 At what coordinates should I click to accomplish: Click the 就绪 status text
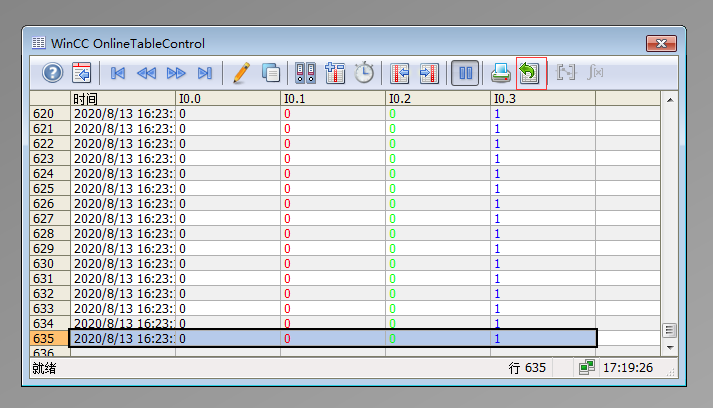pyautogui.click(x=44, y=368)
